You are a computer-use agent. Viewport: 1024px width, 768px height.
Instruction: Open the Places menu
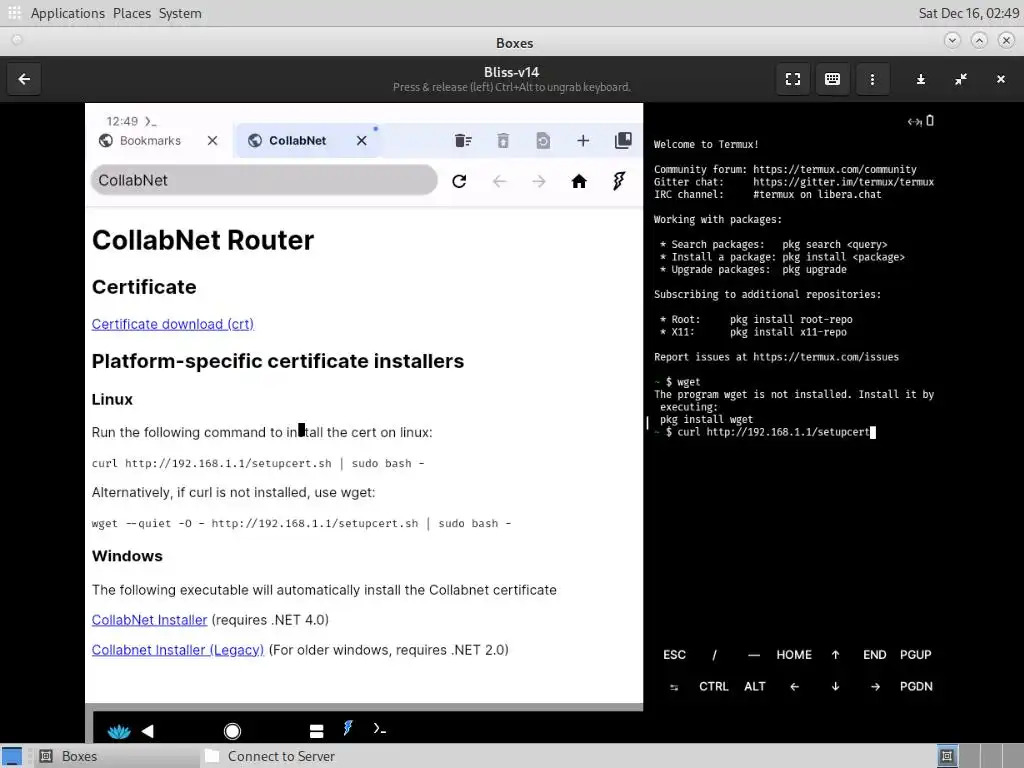pyautogui.click(x=132, y=13)
